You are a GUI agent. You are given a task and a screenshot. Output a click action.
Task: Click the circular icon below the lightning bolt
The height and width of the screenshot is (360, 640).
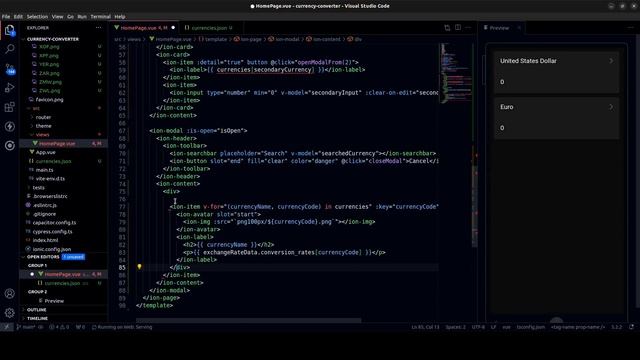(x=9, y=145)
